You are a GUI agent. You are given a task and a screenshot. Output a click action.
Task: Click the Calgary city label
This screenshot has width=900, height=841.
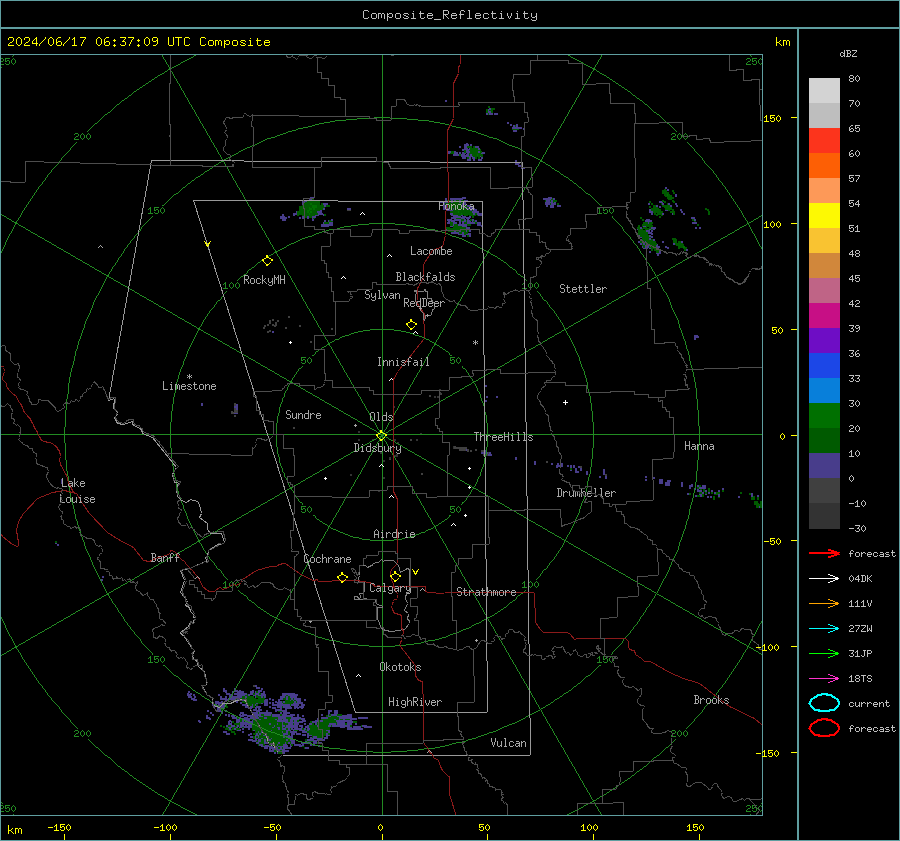pos(390,588)
